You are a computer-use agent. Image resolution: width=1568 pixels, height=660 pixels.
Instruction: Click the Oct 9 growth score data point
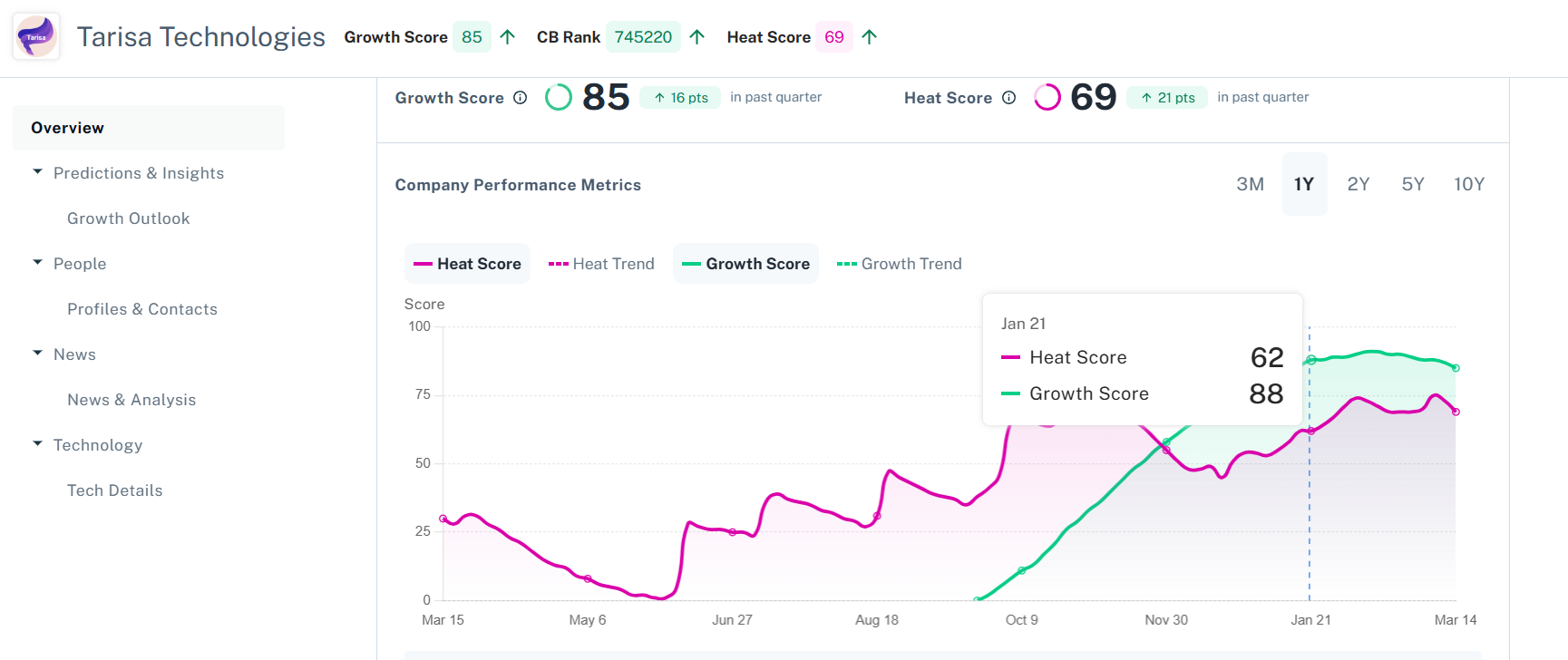tap(1022, 570)
